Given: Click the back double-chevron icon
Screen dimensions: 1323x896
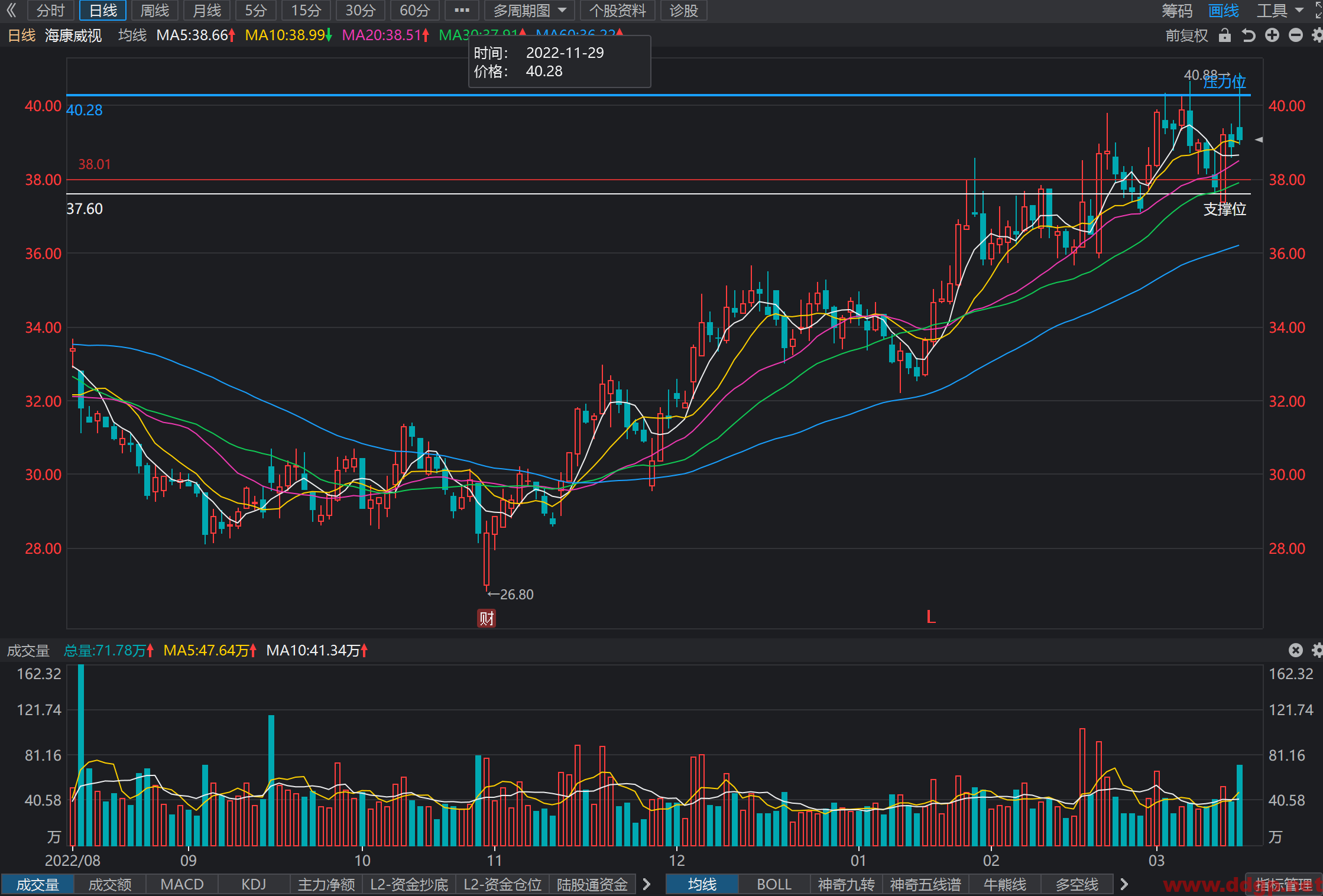Looking at the screenshot, I should (x=11, y=10).
